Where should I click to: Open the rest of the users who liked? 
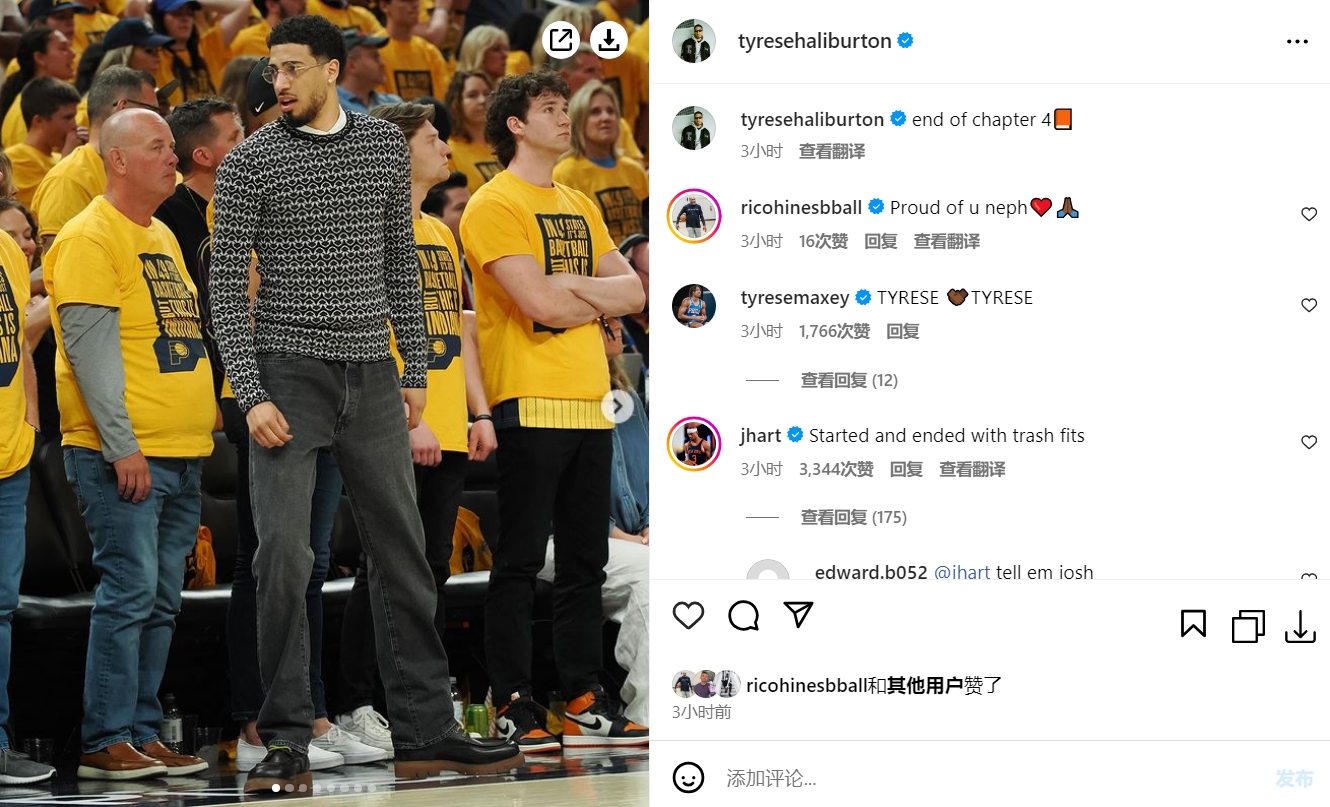[925, 685]
